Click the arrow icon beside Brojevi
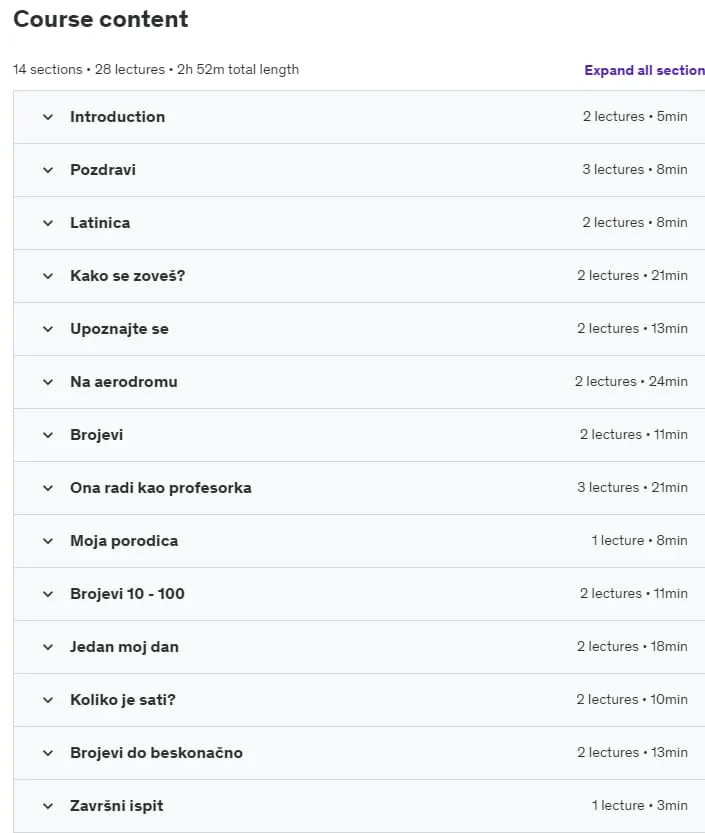 pyautogui.click(x=48, y=435)
